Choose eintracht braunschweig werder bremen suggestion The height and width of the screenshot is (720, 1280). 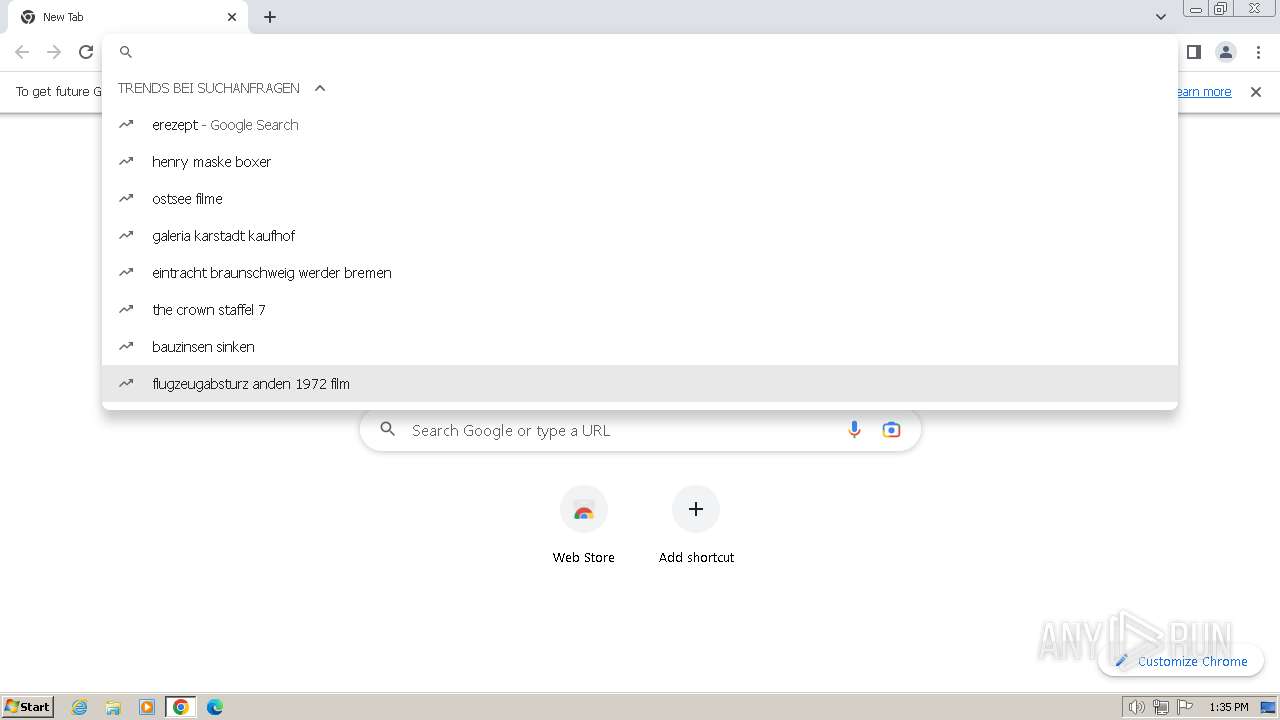(640, 273)
